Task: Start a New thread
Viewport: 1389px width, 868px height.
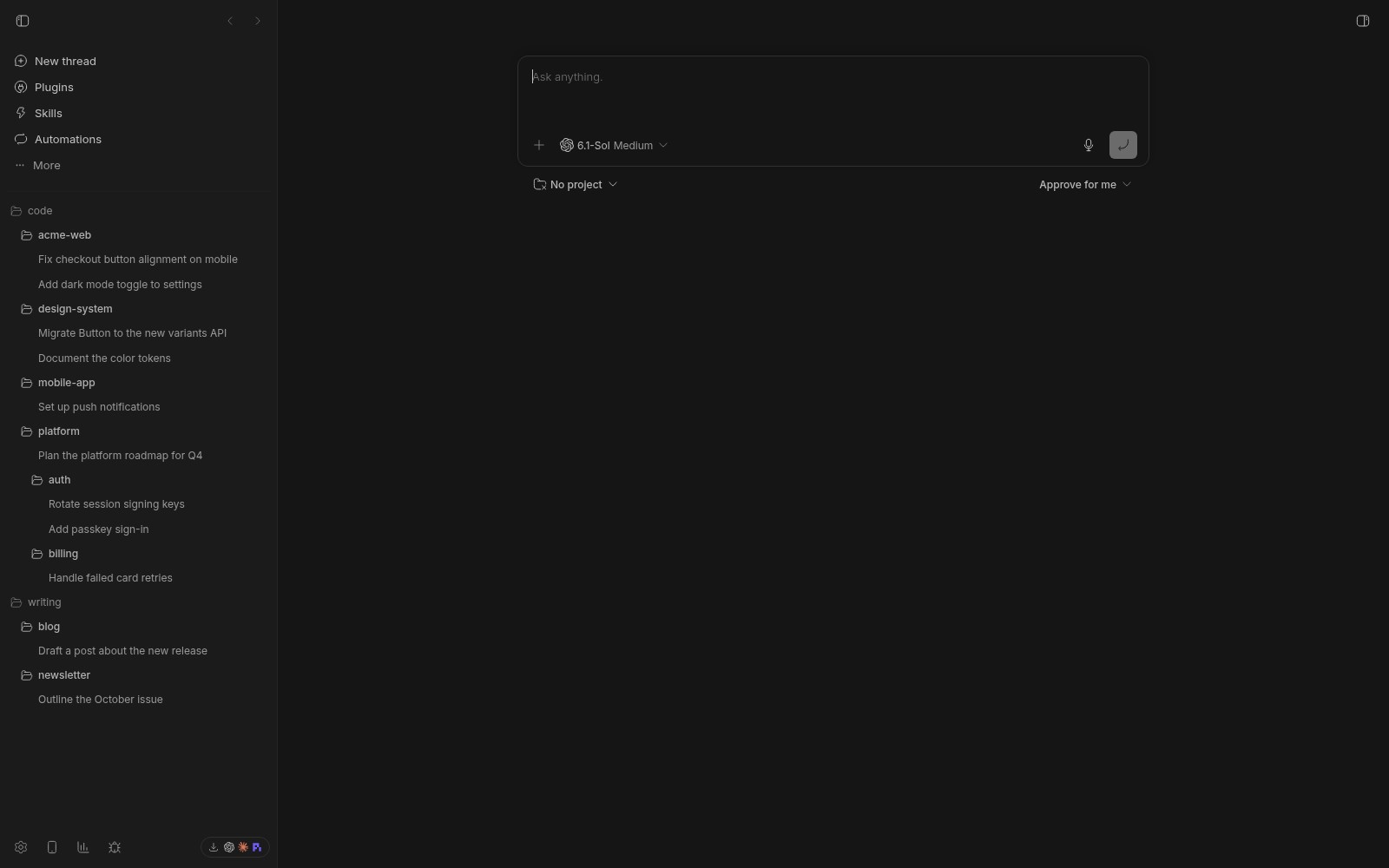Action: click(x=139, y=61)
